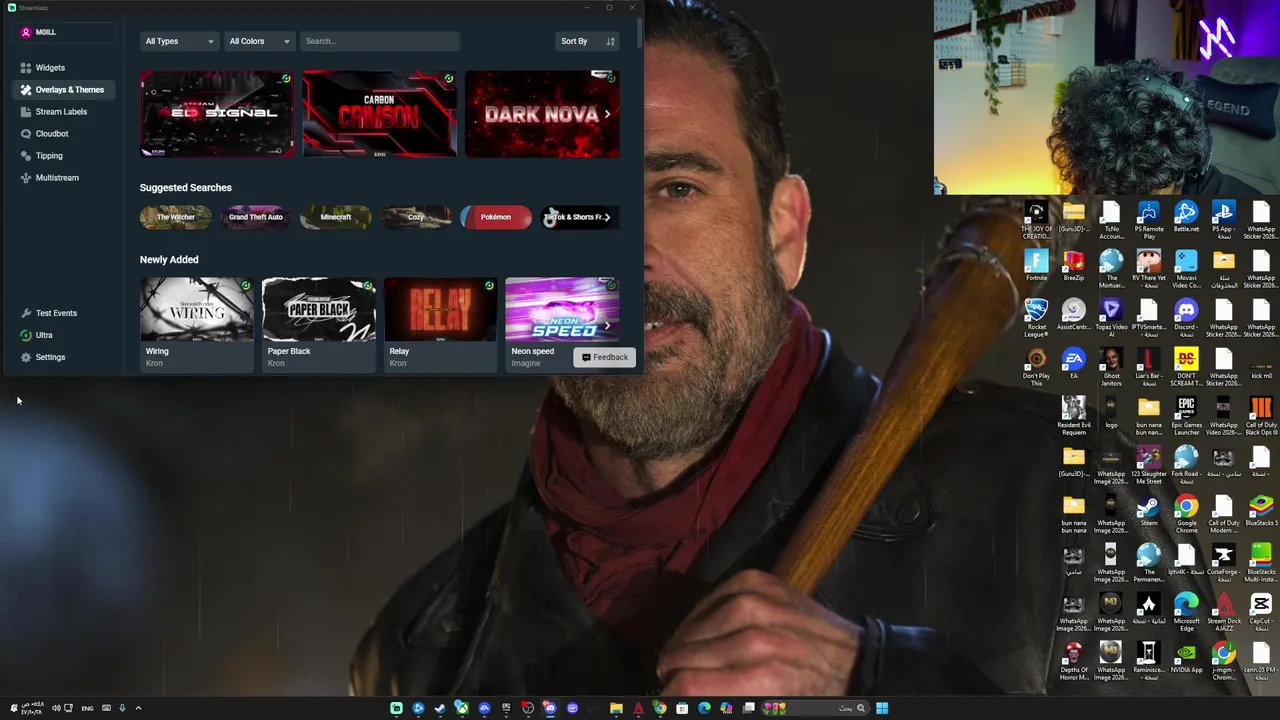Open Resident Evil Requiem desktop icon
Screen dimensions: 1280x720
pos(1073,417)
